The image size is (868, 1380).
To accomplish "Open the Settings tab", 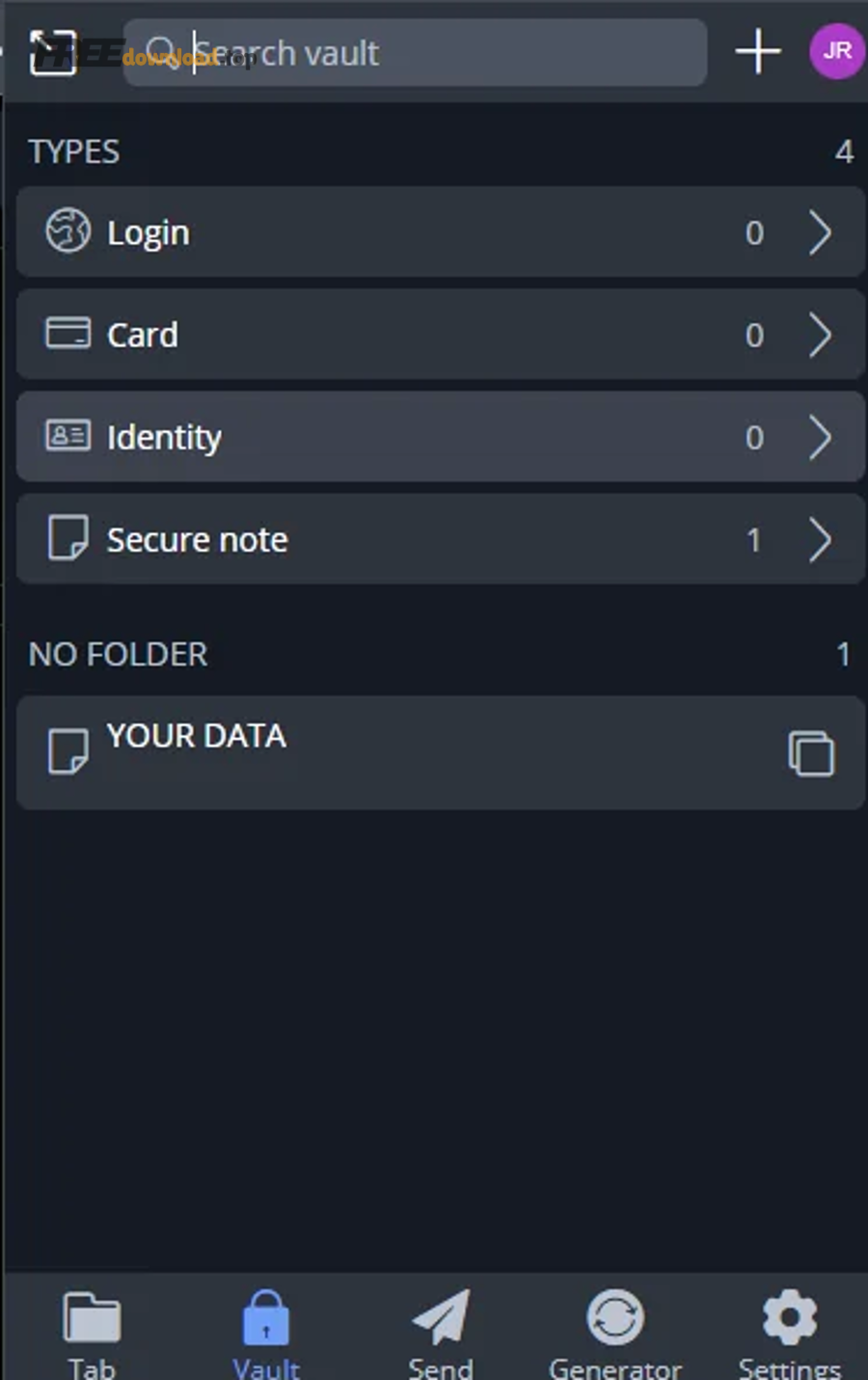I will click(790, 1333).
